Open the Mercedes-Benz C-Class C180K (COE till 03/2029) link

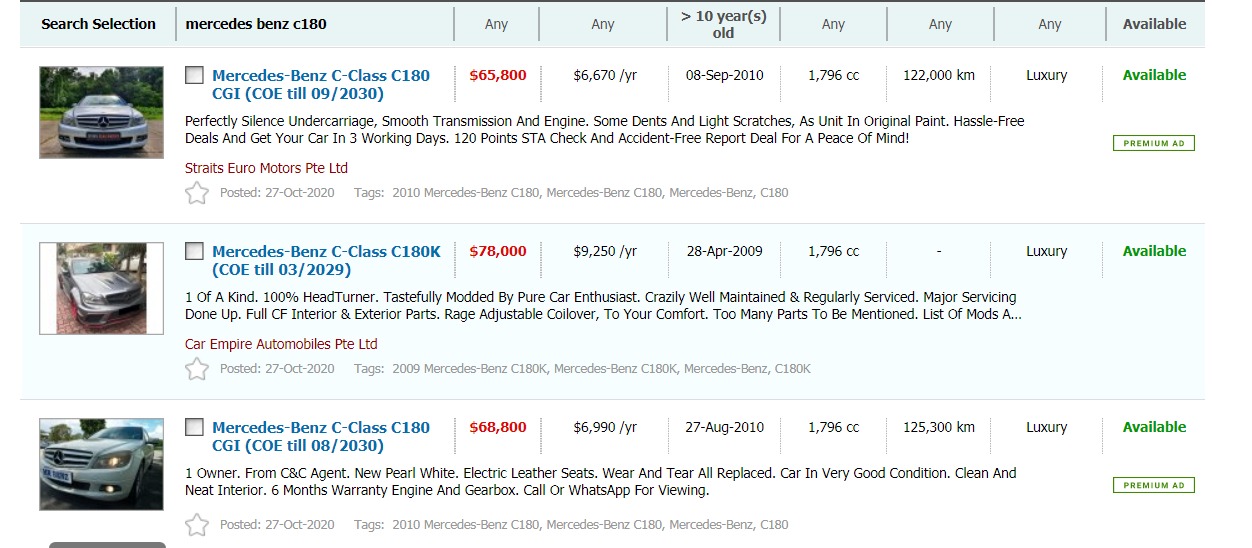[x=326, y=260]
